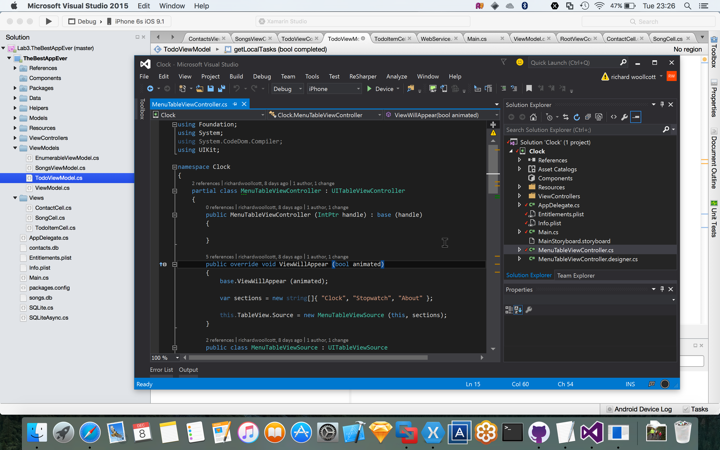Click the Properties wrench icon in Solution Explorer
This screenshot has height=450, width=720.
coord(624,117)
